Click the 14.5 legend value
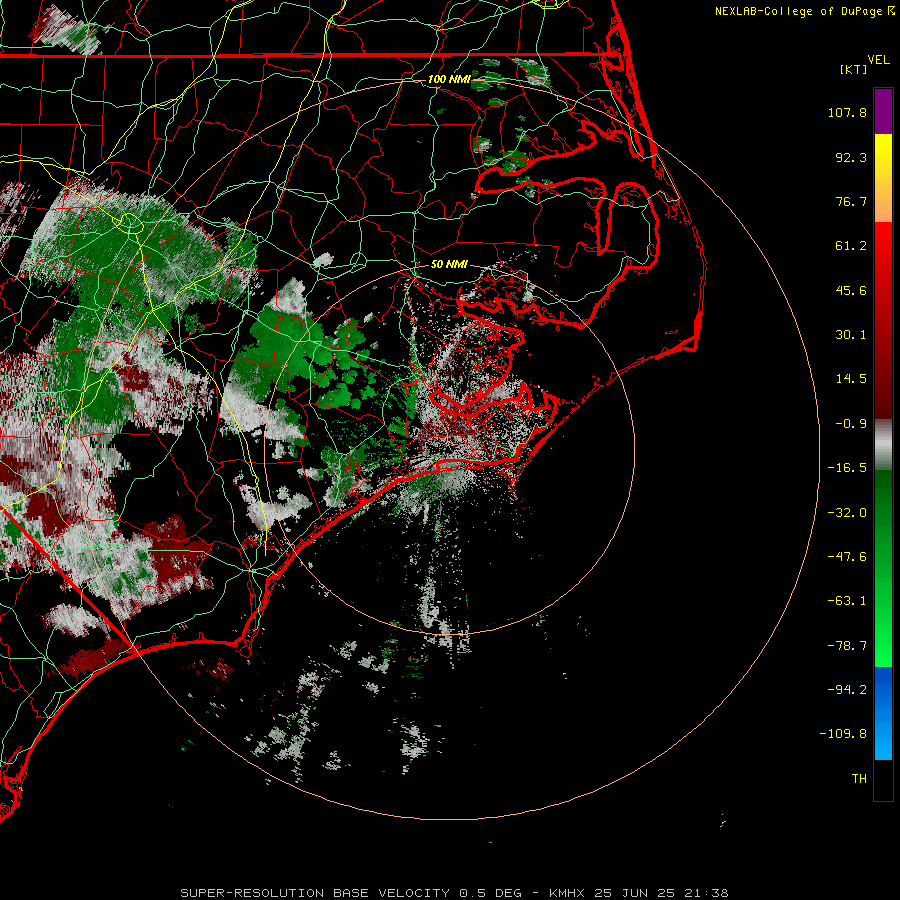Screen dimensions: 900x900 click(x=851, y=379)
